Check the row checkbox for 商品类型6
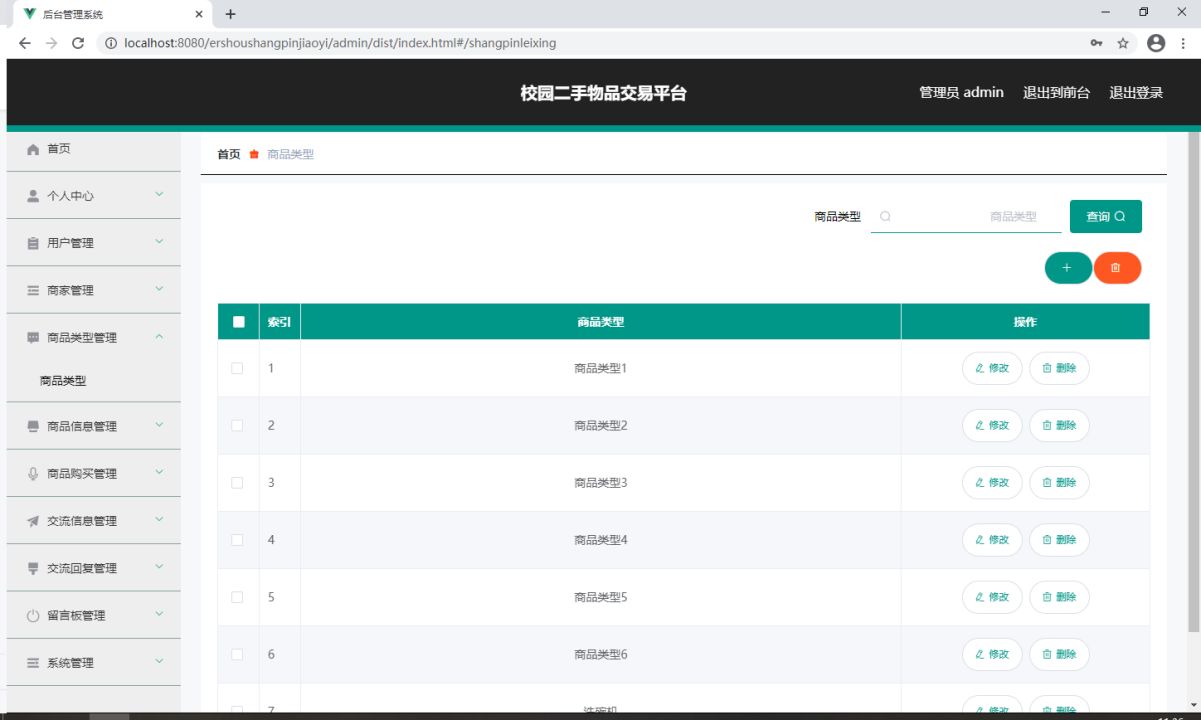 (x=237, y=654)
